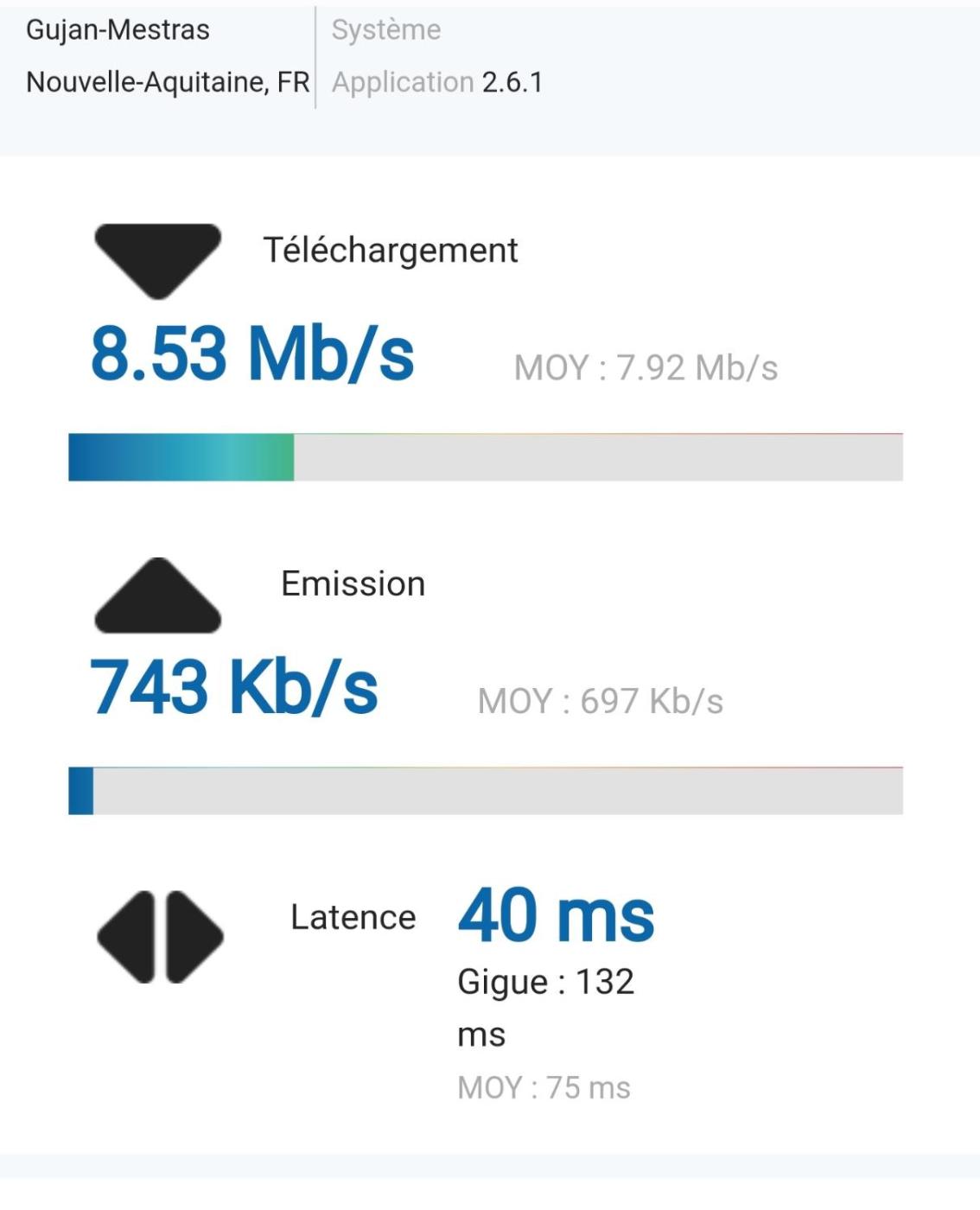Tap the average 75 ms latency text
The image size is (980, 1210).
pyautogui.click(x=544, y=1088)
